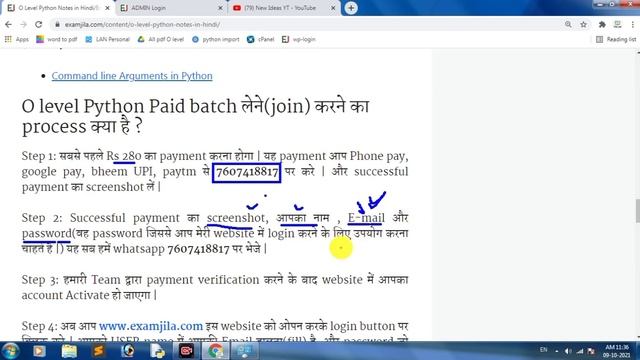Bookmark this page with star icon

pos(584,24)
